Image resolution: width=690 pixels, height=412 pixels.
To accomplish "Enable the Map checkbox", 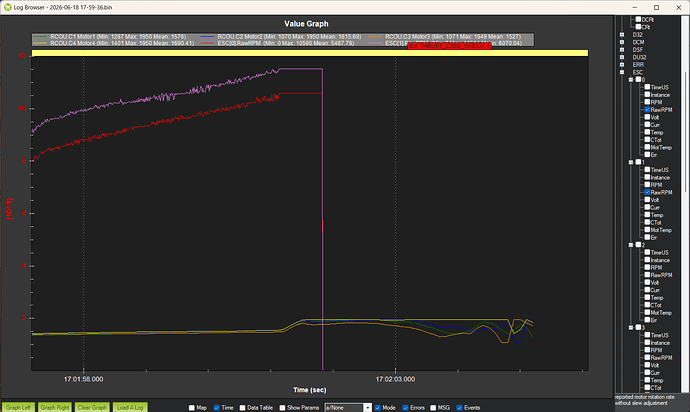I will click(x=191, y=408).
